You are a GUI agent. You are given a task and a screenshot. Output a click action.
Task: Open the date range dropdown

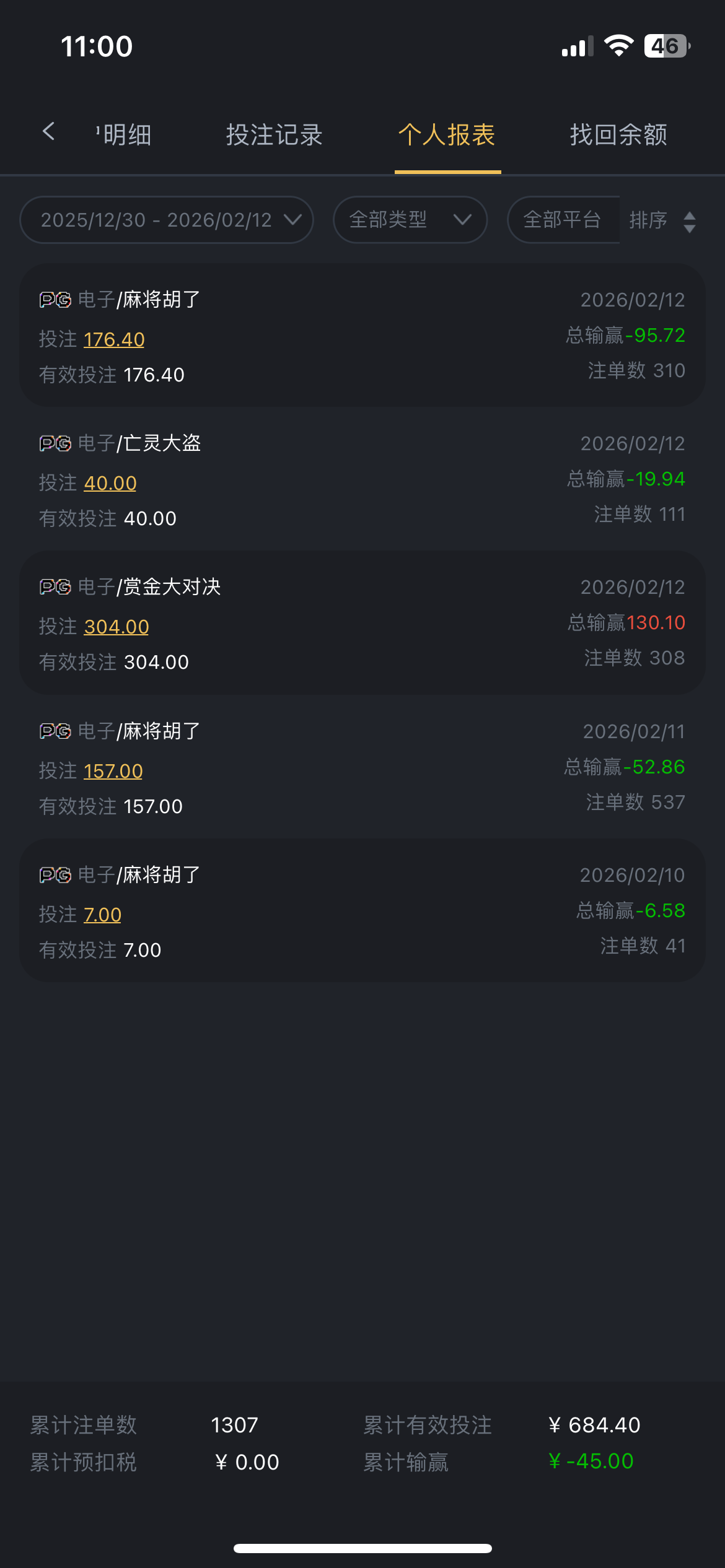coord(167,220)
